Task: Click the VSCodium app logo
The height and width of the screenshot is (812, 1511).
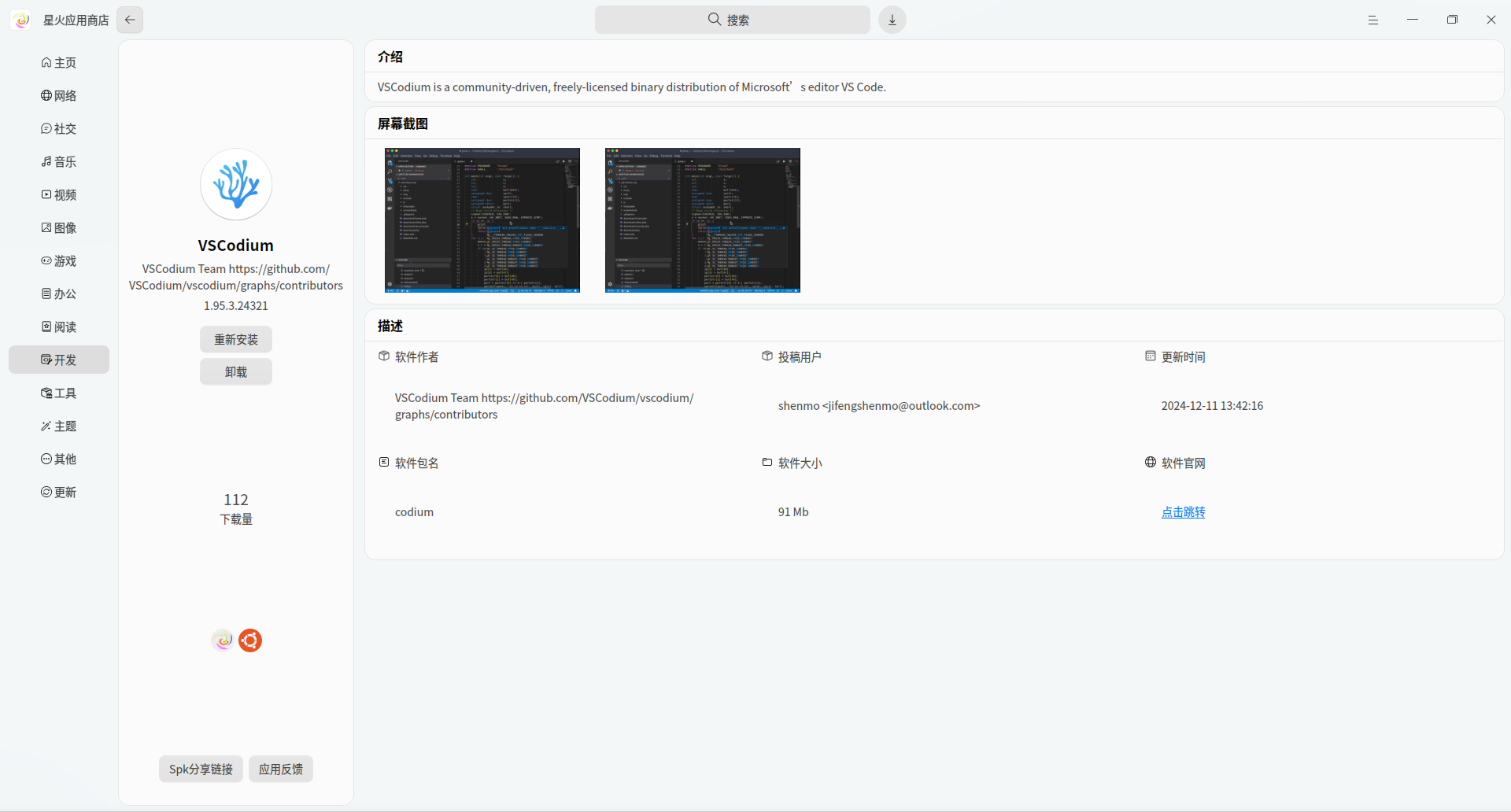Action: coord(236,184)
